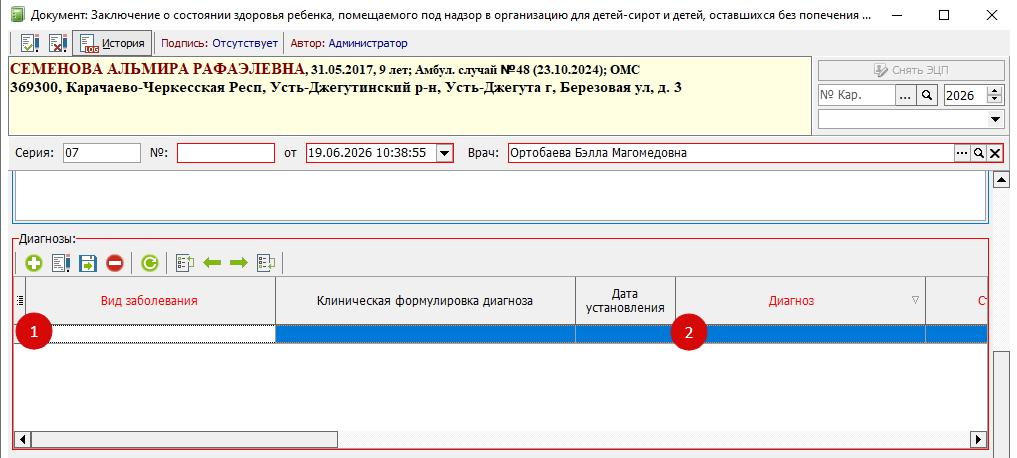Click the form's vertical scroll up arrow
This screenshot has height=458, width=1017.
1002,180
